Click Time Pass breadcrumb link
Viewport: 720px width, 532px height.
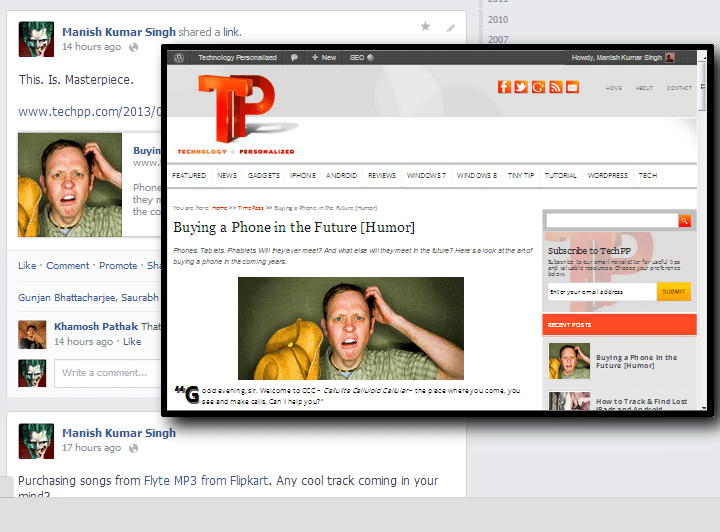coord(251,208)
